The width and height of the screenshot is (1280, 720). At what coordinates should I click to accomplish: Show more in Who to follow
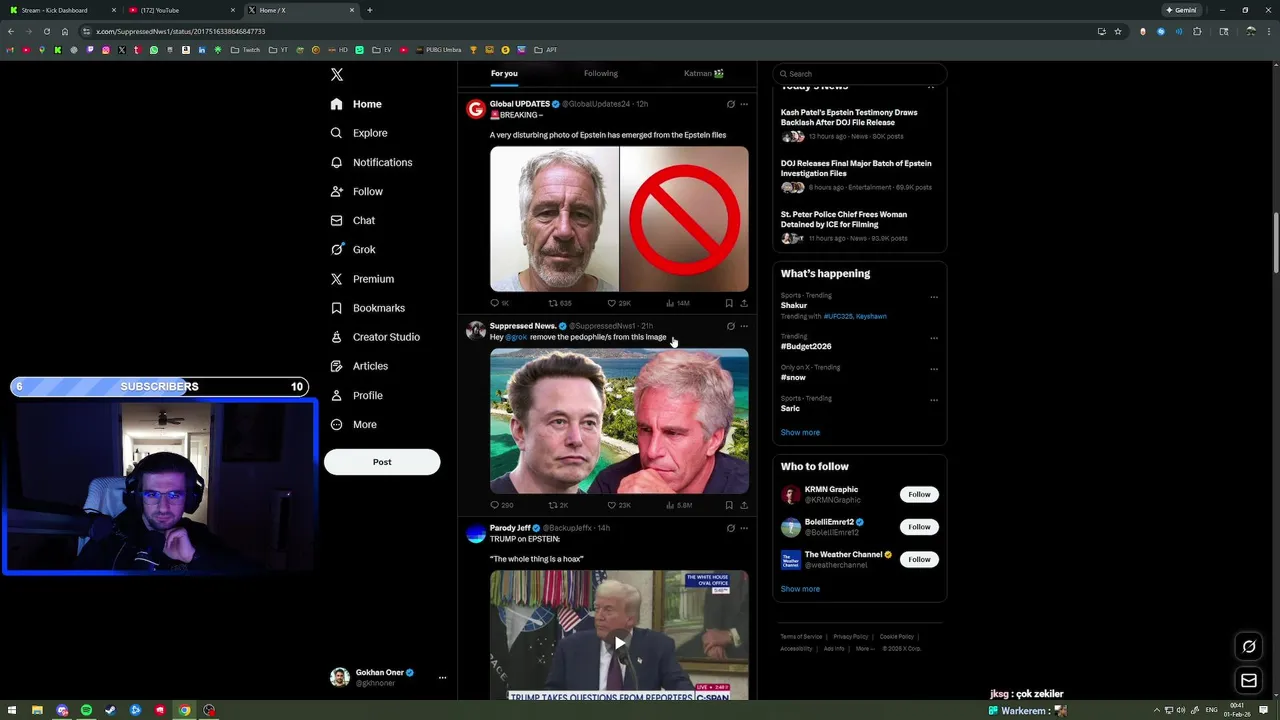[x=800, y=589]
